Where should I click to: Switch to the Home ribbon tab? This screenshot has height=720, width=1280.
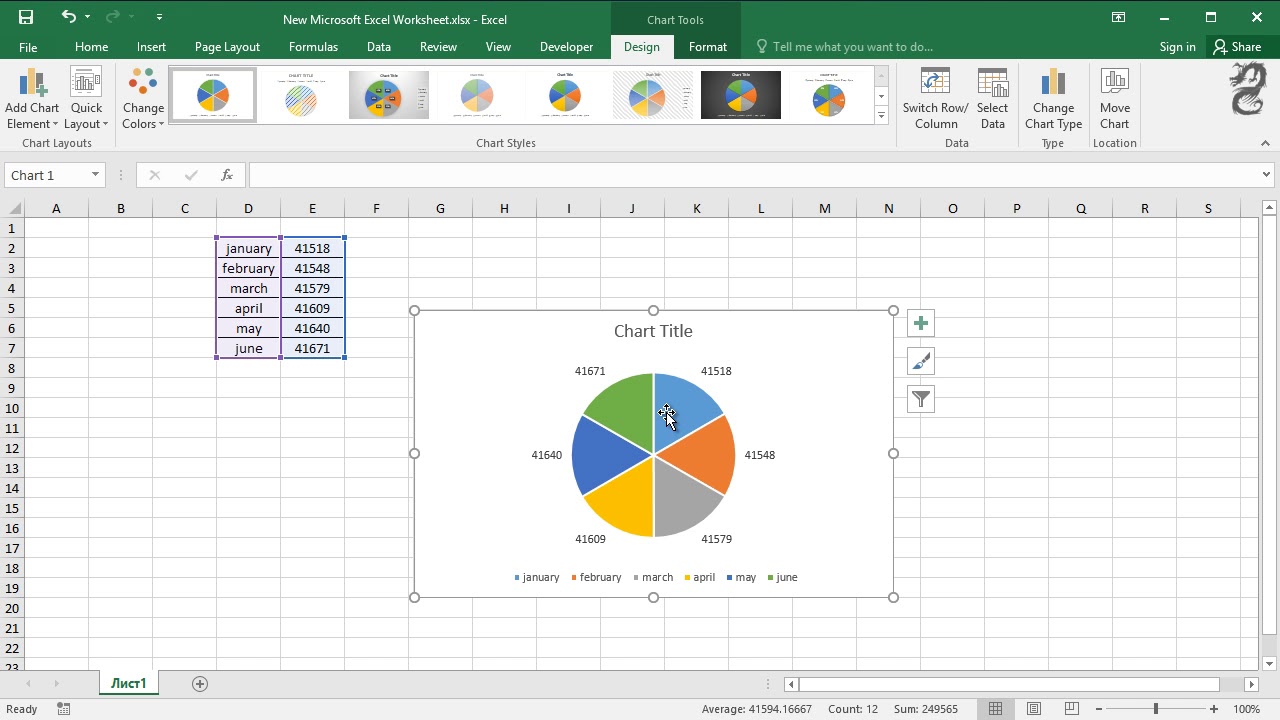[x=91, y=47]
